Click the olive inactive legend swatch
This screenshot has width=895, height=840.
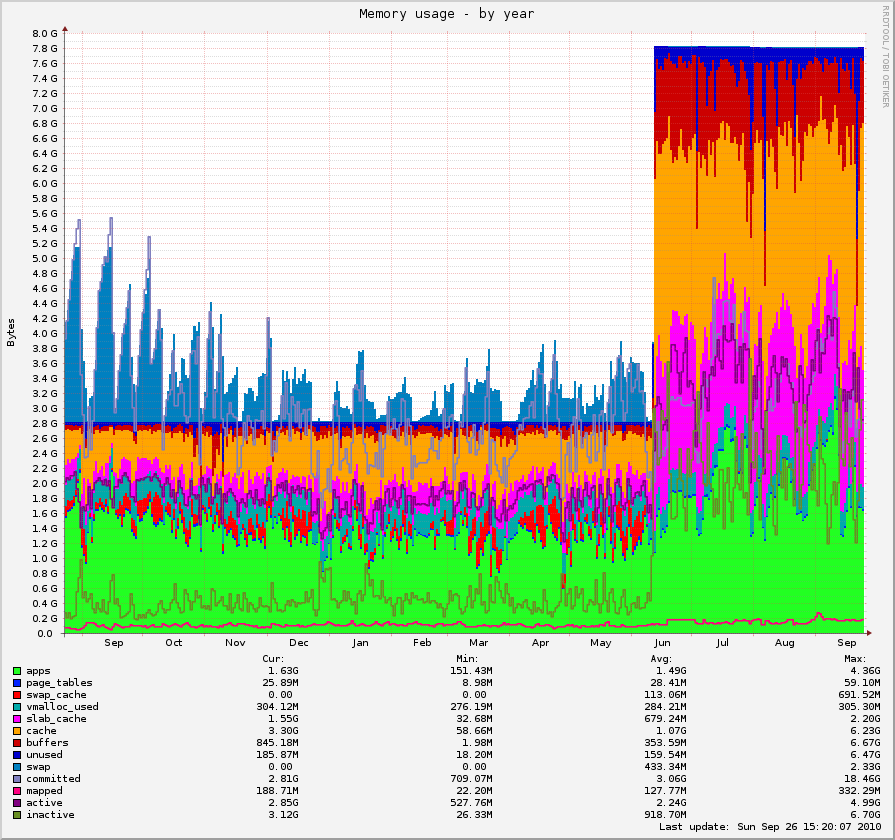[17, 815]
